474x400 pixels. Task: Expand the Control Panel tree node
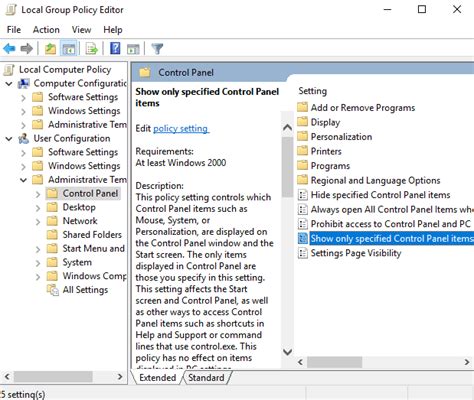pos(38,194)
